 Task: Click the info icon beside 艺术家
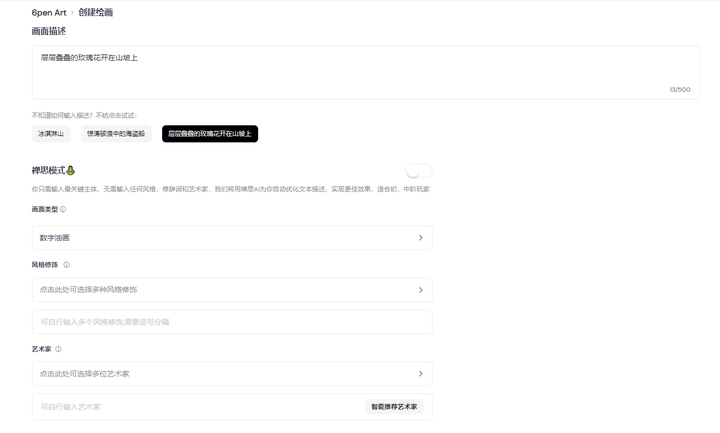(x=58, y=349)
